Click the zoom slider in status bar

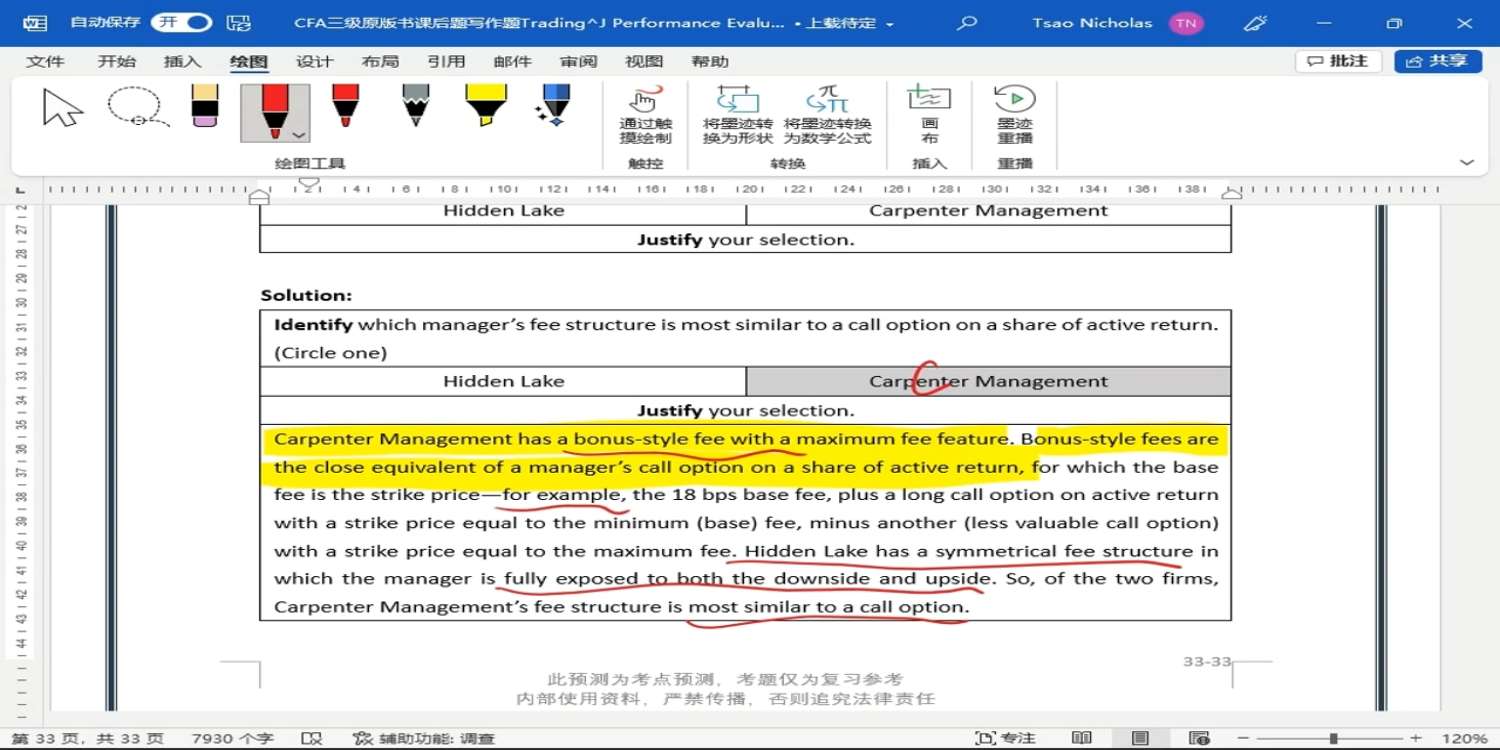click(1333, 738)
